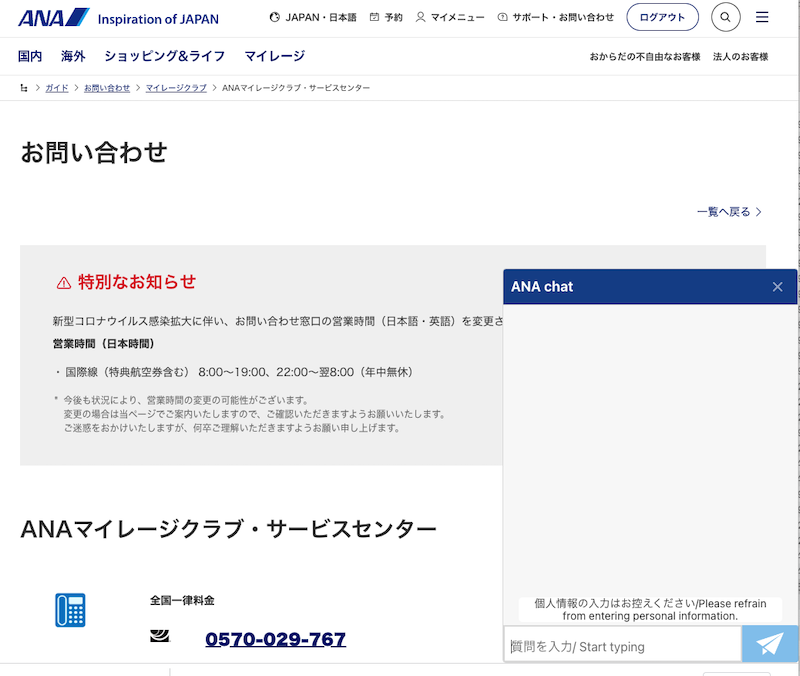Select the 国内 tab

pyautogui.click(x=30, y=56)
